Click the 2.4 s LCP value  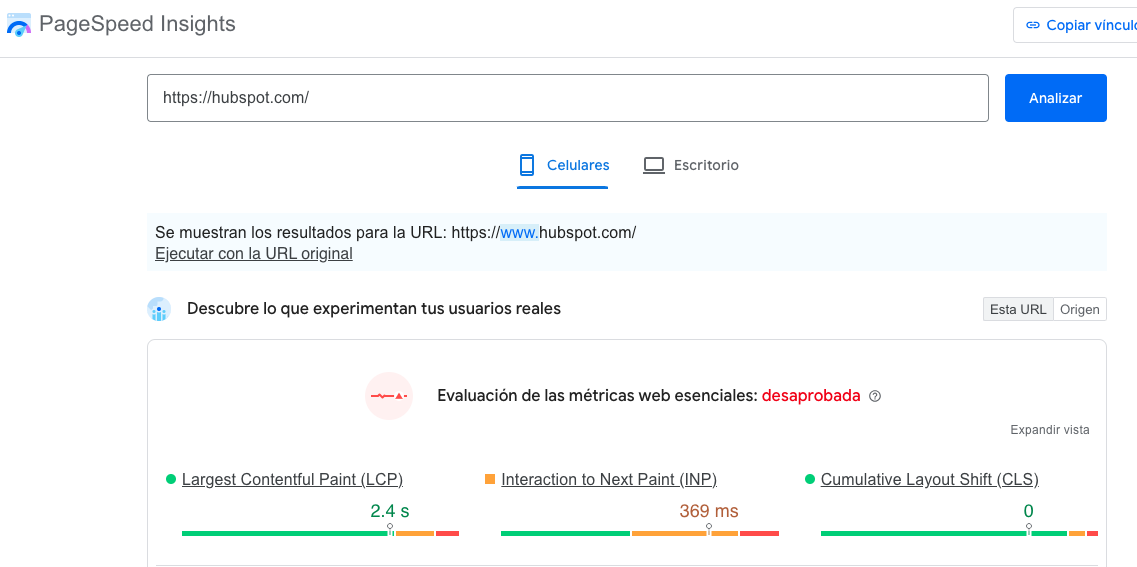[389, 511]
